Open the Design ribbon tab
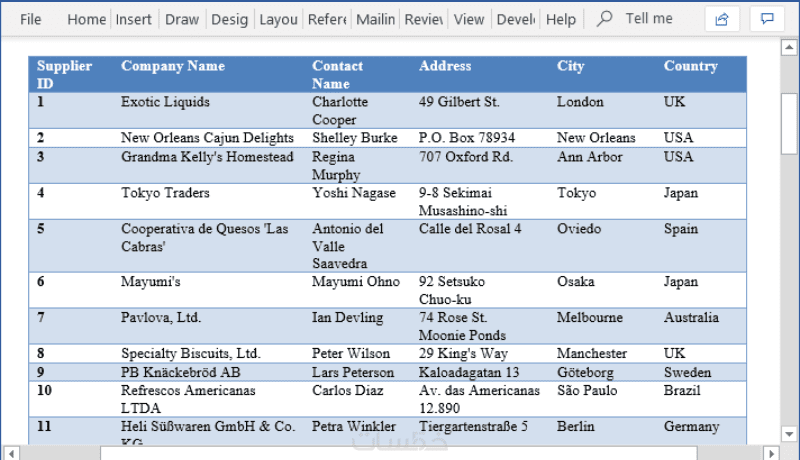The height and width of the screenshot is (460, 800). [x=229, y=19]
